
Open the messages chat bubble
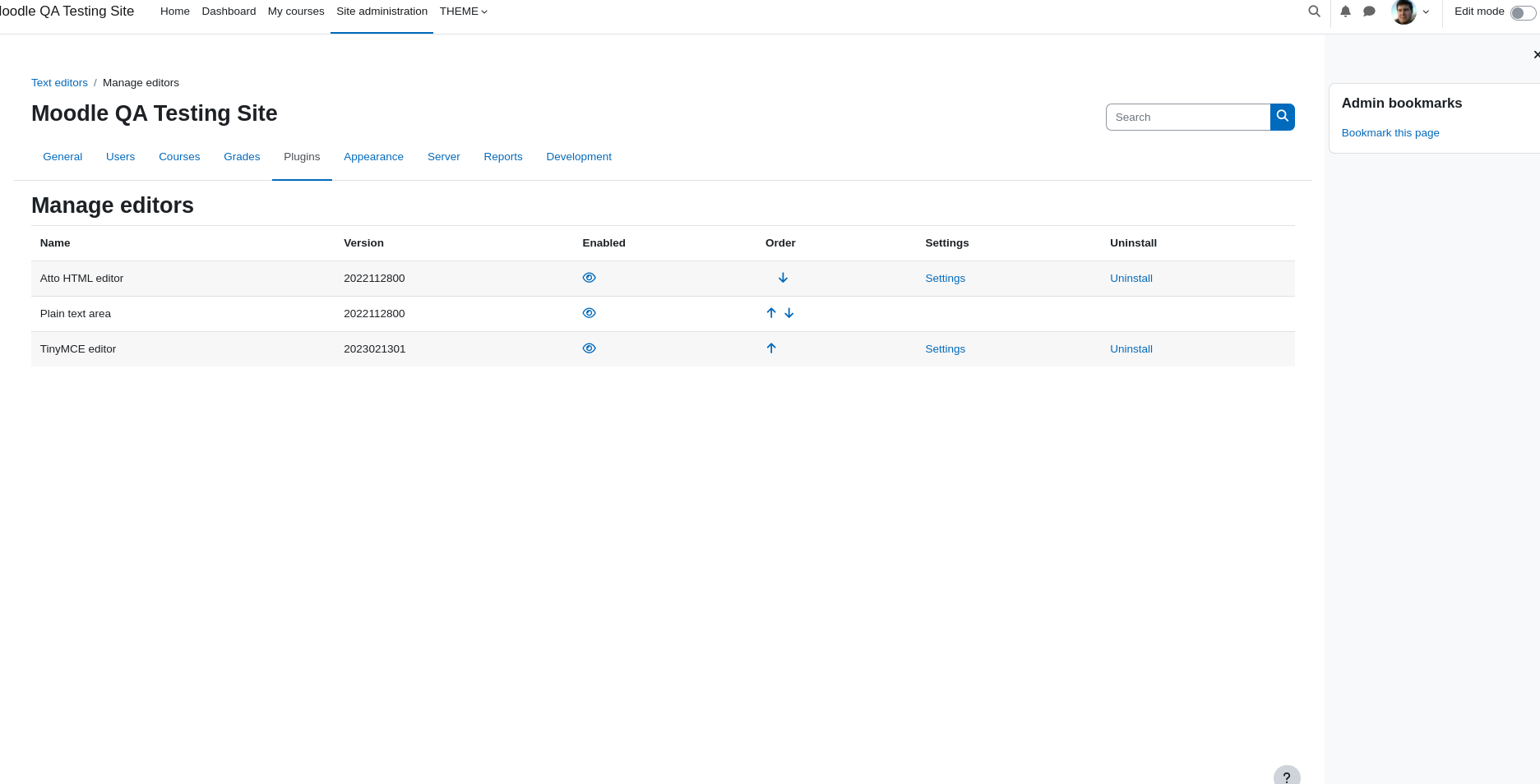(x=1369, y=12)
